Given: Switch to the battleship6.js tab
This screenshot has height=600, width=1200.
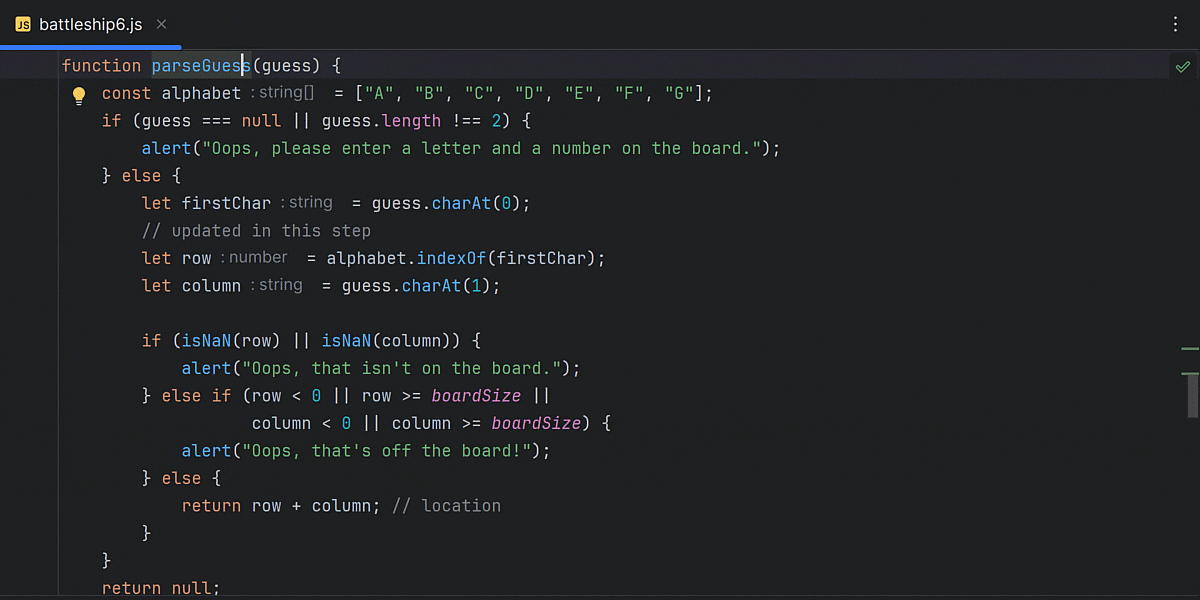Looking at the screenshot, I should click(x=90, y=25).
